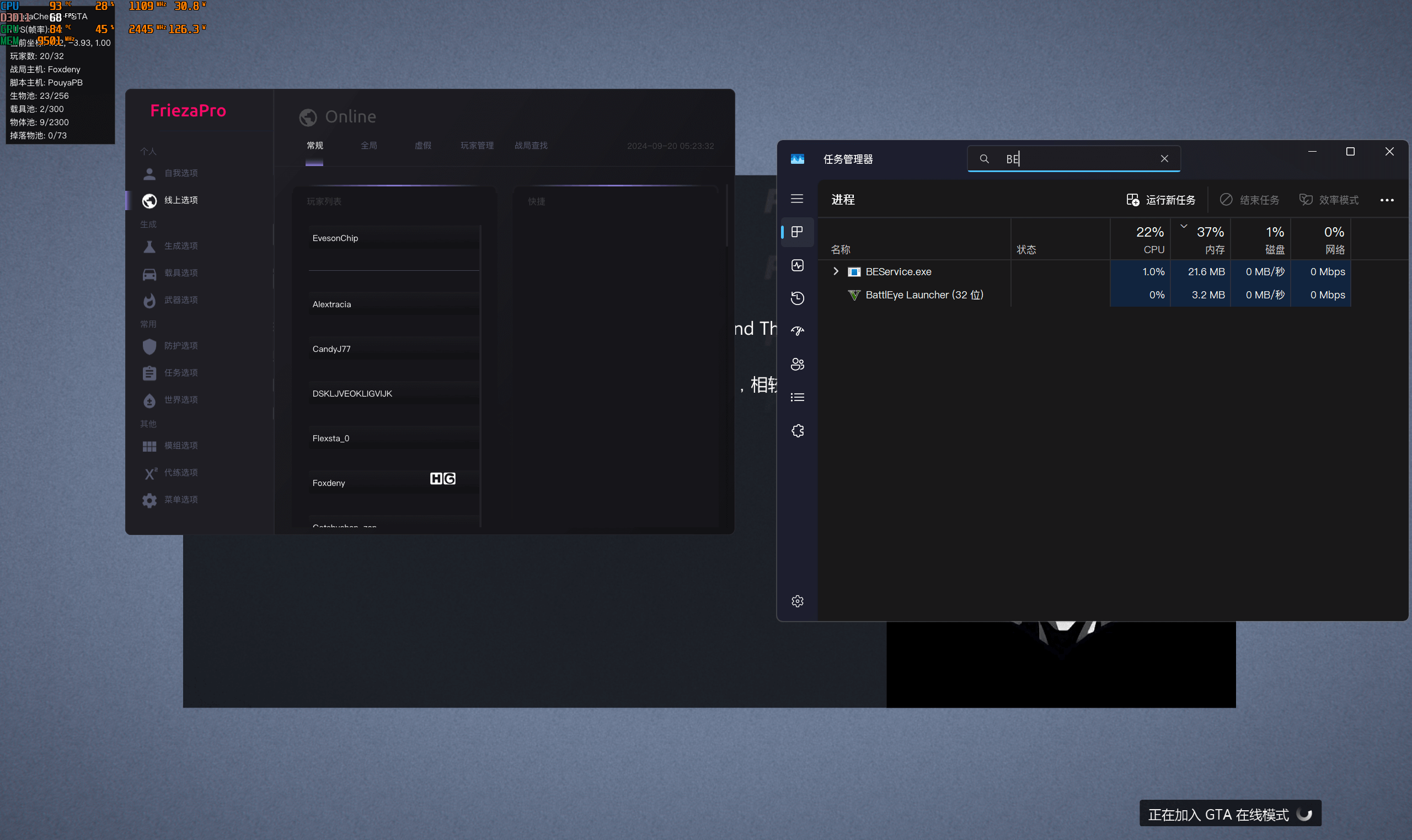Focus the Task Manager search field
Image resolution: width=1412 pixels, height=840 pixels.
click(1073, 159)
